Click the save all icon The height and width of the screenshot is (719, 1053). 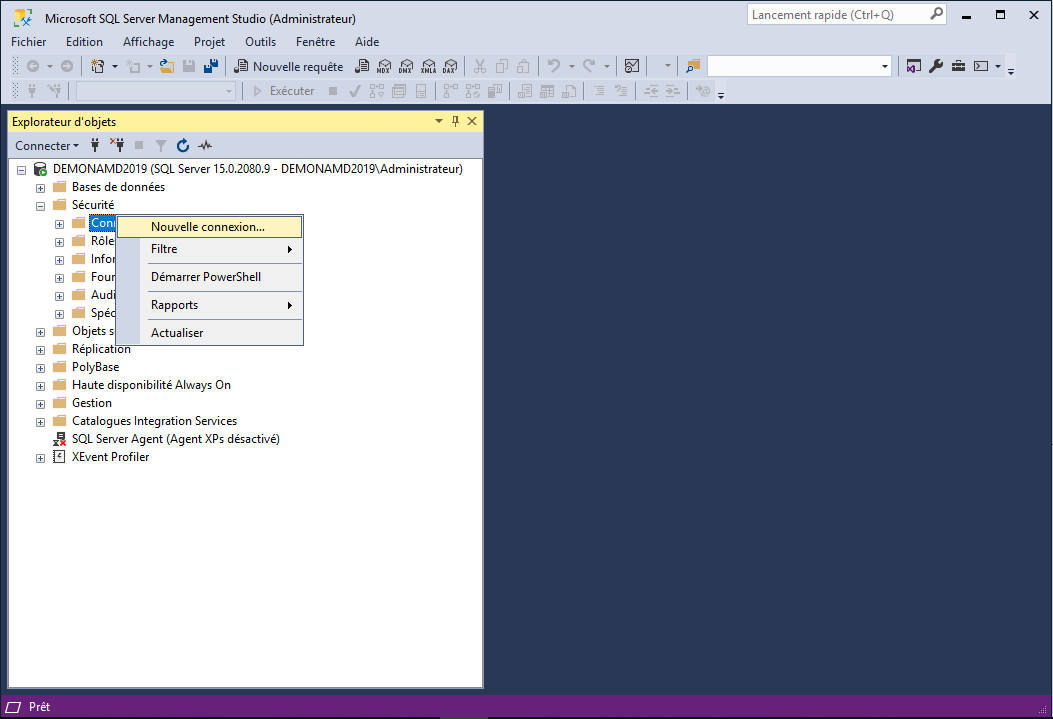point(211,67)
